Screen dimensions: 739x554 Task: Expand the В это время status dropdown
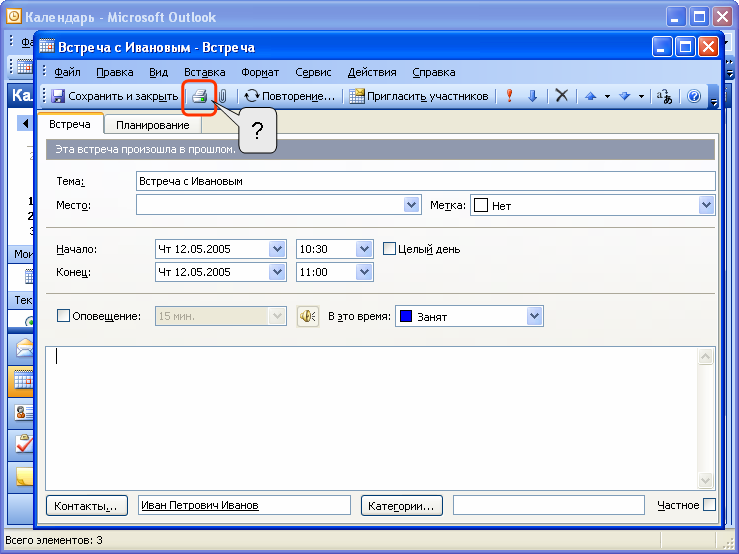pyautogui.click(x=534, y=316)
